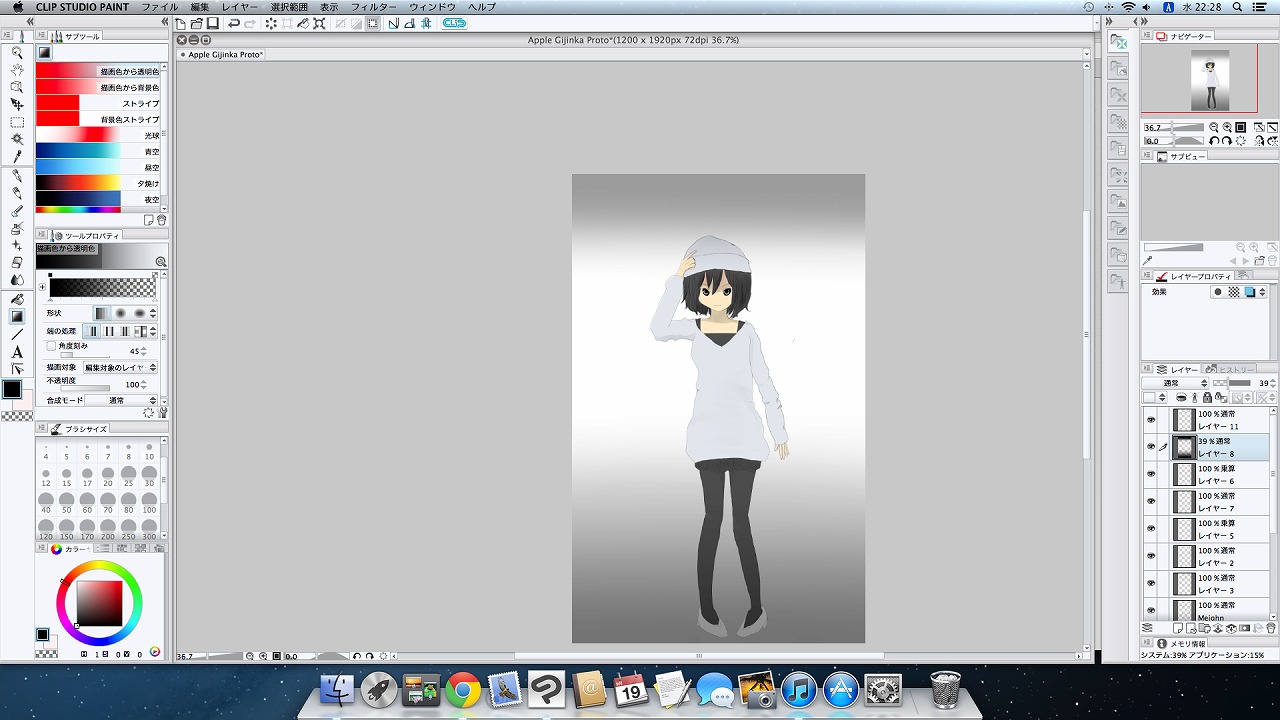Select the Zoom (magnifier) tool

click(17, 52)
